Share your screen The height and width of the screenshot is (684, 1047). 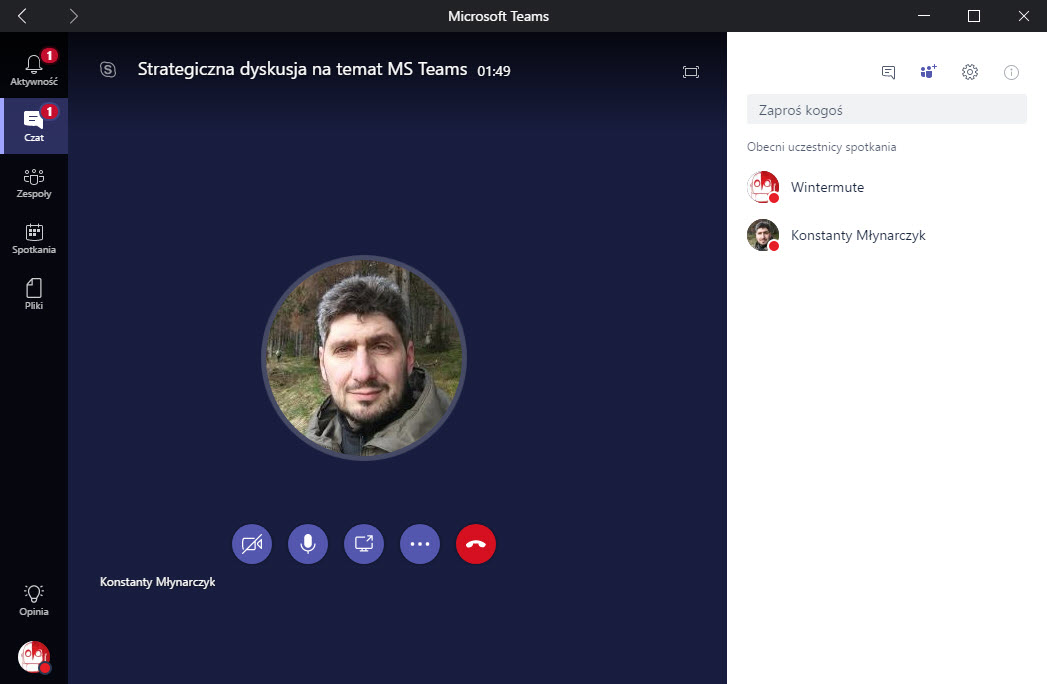coord(364,544)
